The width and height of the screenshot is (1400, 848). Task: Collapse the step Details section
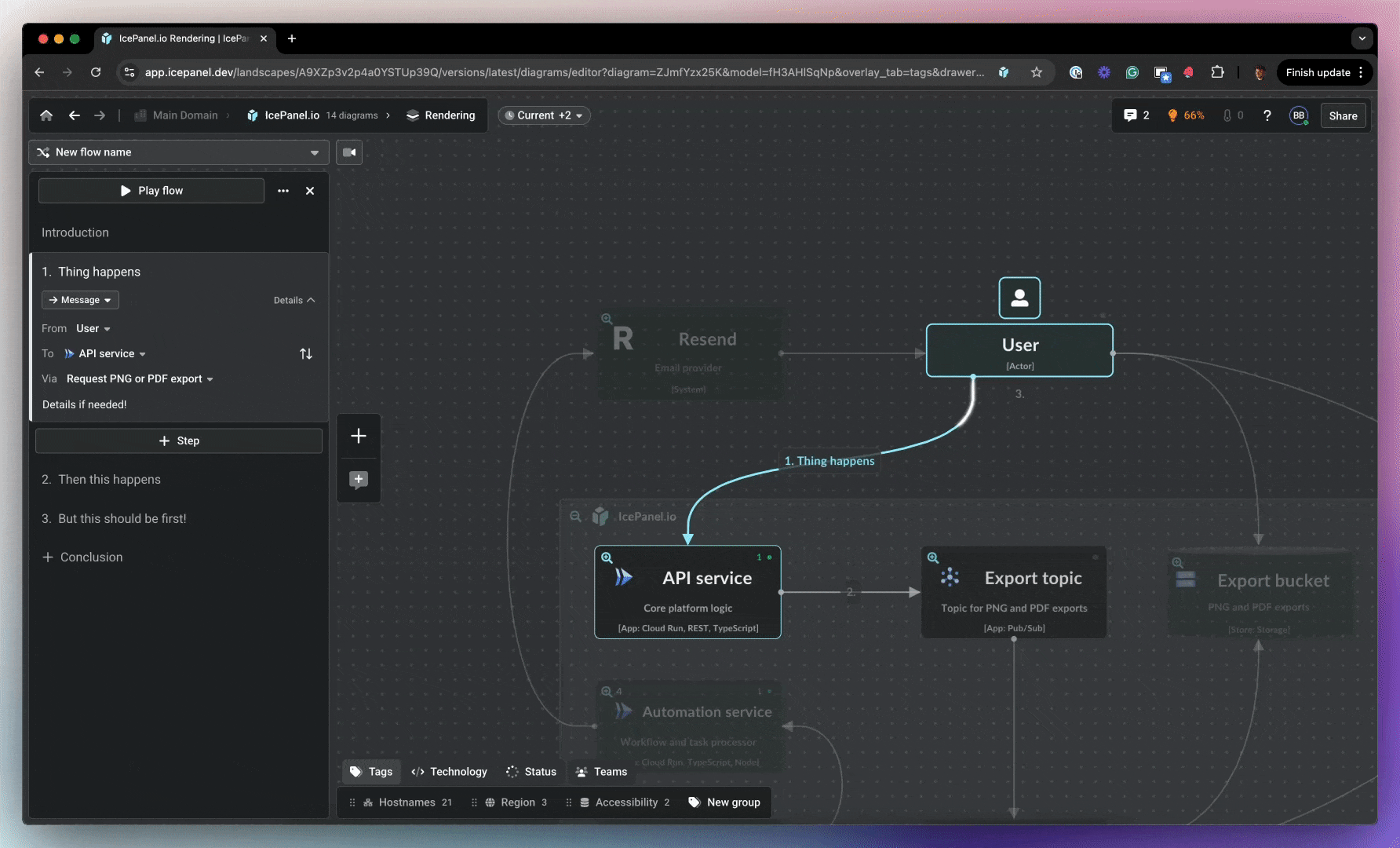tap(294, 300)
